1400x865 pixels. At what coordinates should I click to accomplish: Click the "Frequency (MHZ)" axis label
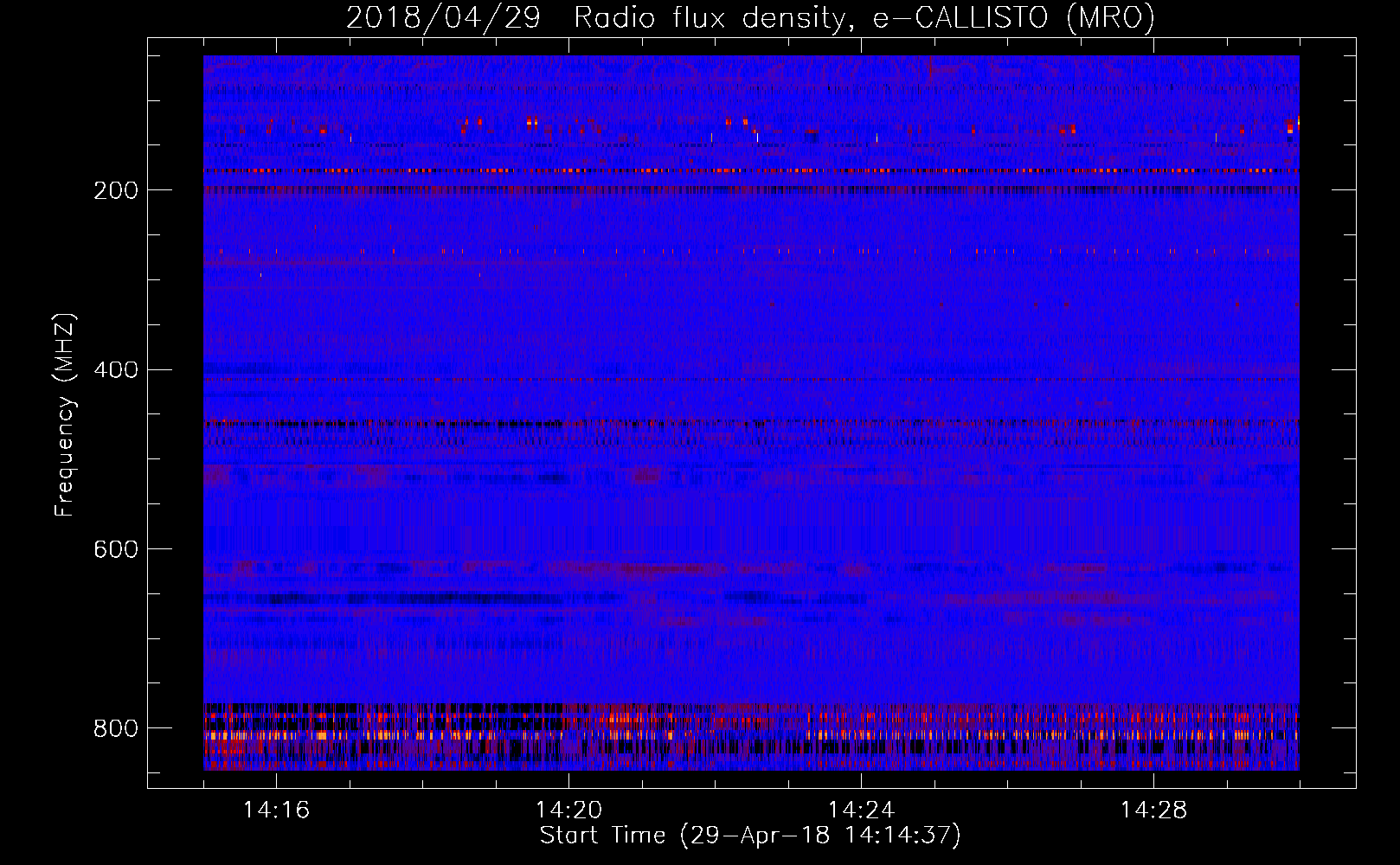(x=65, y=414)
